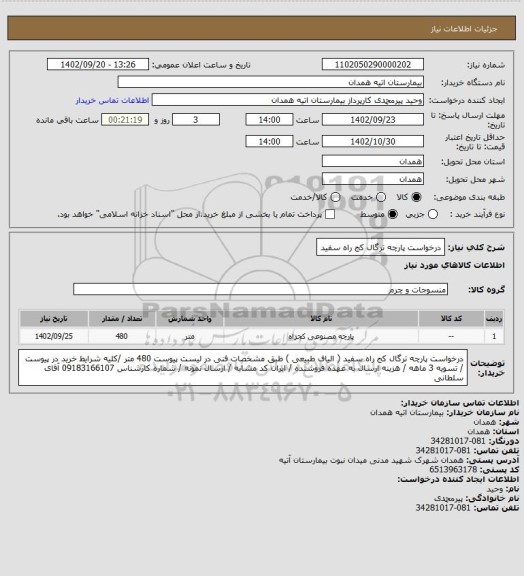
Task: Click the unit cell متر
Action: pos(190,336)
